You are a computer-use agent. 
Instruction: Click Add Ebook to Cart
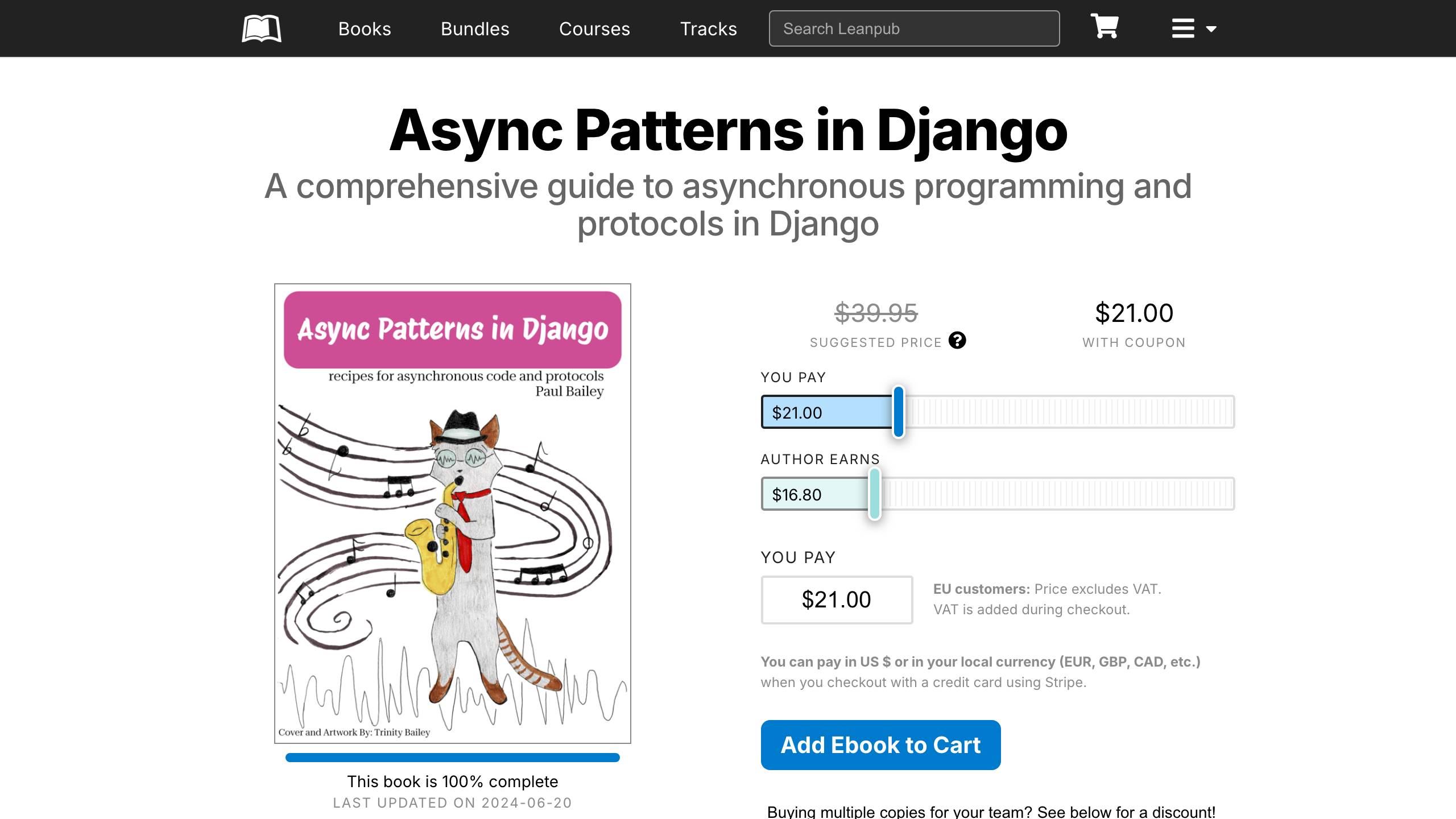click(x=881, y=745)
